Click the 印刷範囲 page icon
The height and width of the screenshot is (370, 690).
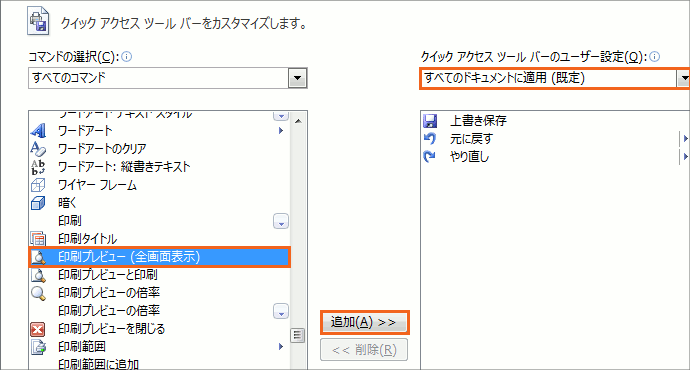[x=38, y=347]
